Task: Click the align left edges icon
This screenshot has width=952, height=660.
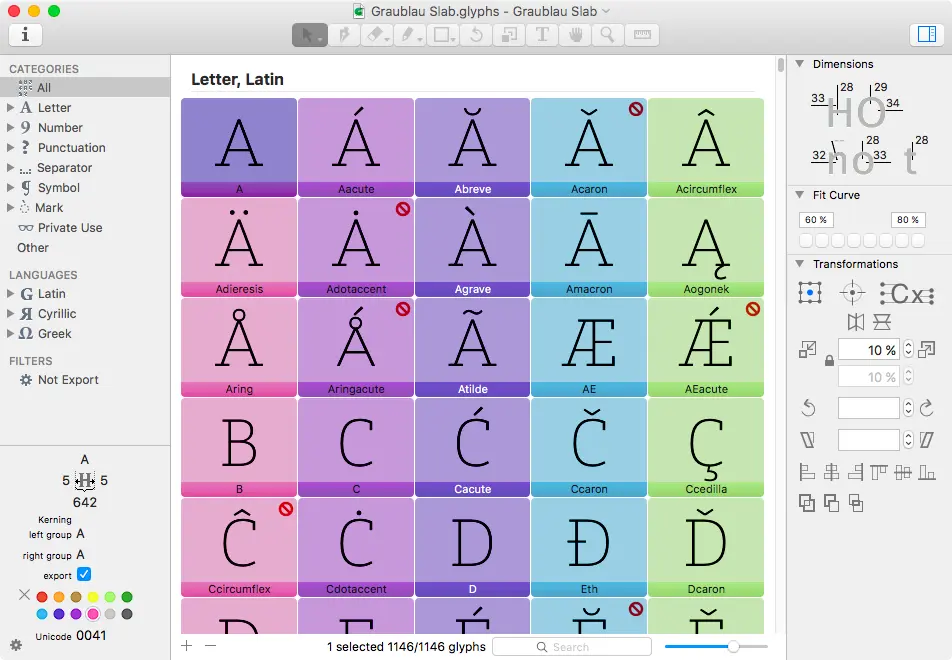Action: coord(807,472)
